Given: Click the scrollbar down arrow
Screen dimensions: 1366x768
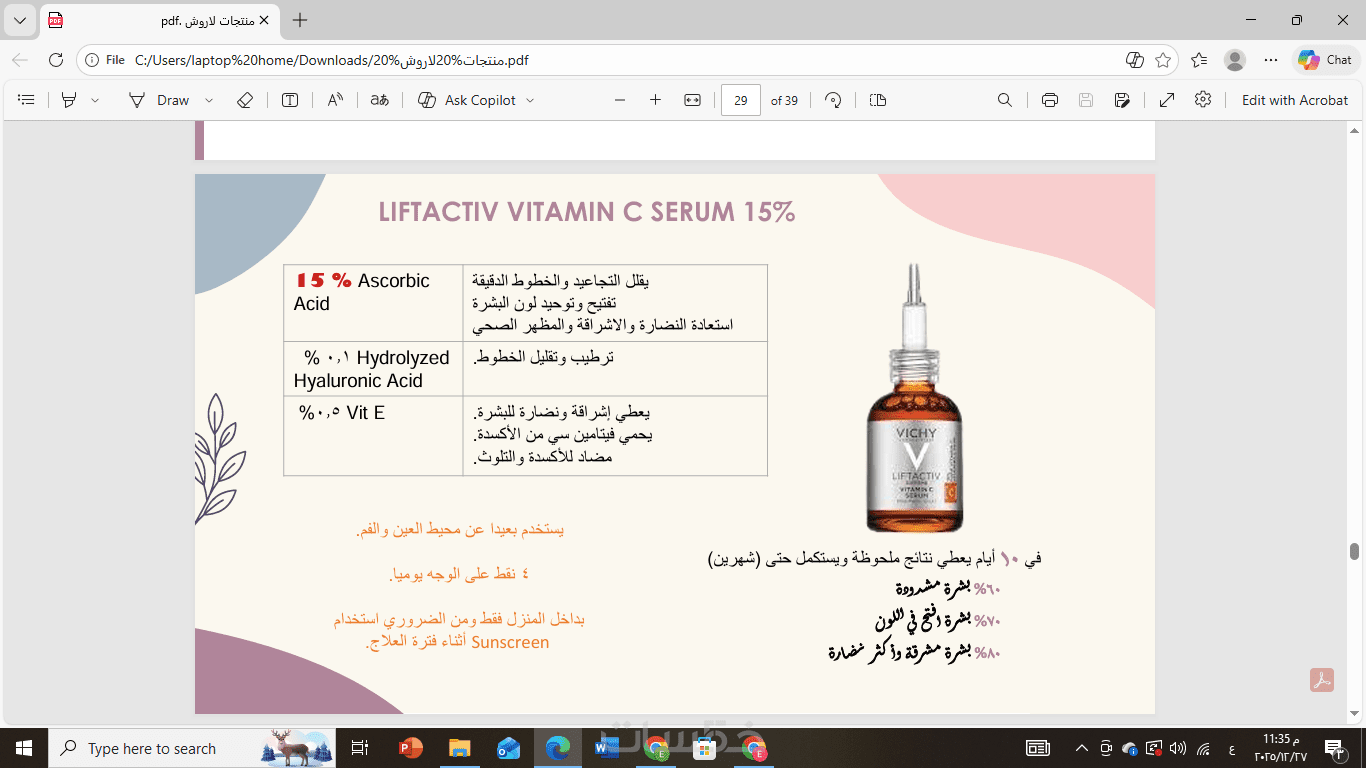Looking at the screenshot, I should pos(1355,714).
